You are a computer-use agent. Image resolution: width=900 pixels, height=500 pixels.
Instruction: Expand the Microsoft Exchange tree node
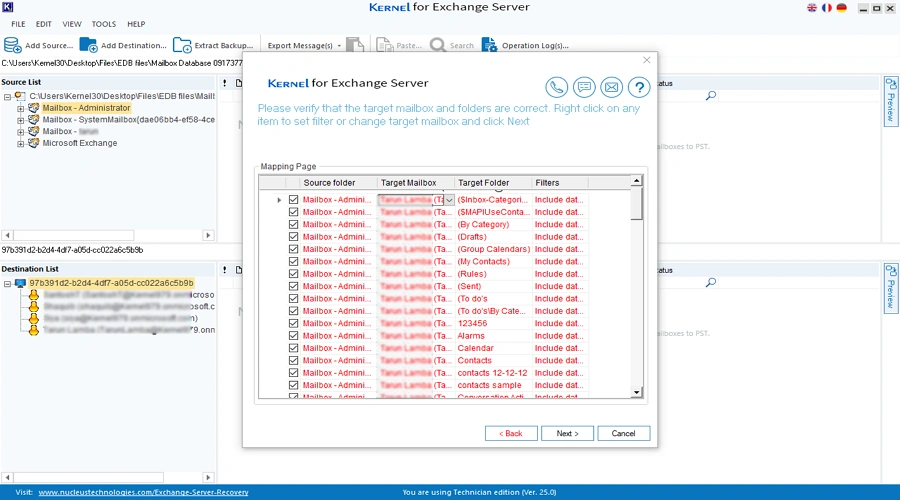(21, 144)
